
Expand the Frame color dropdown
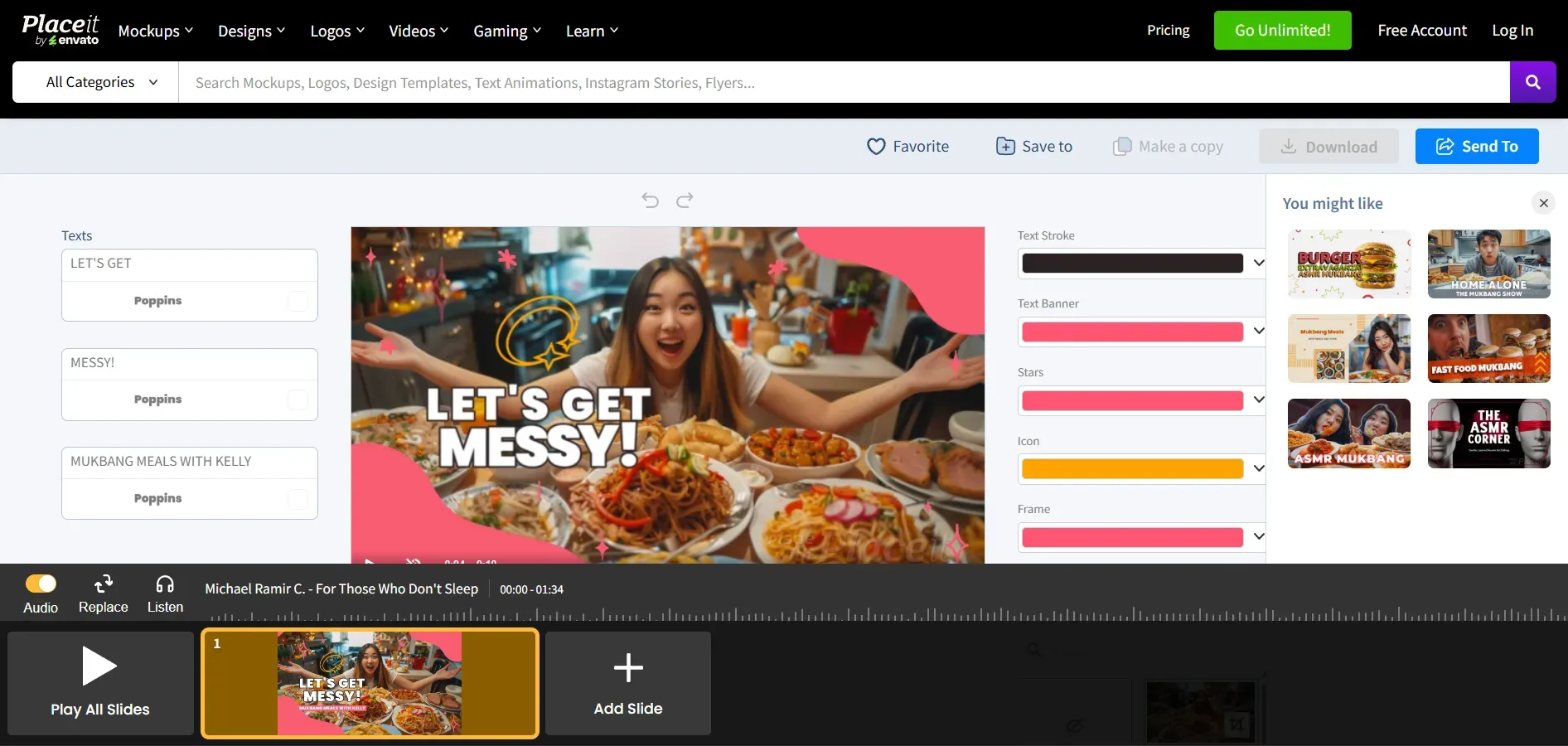tap(1258, 537)
